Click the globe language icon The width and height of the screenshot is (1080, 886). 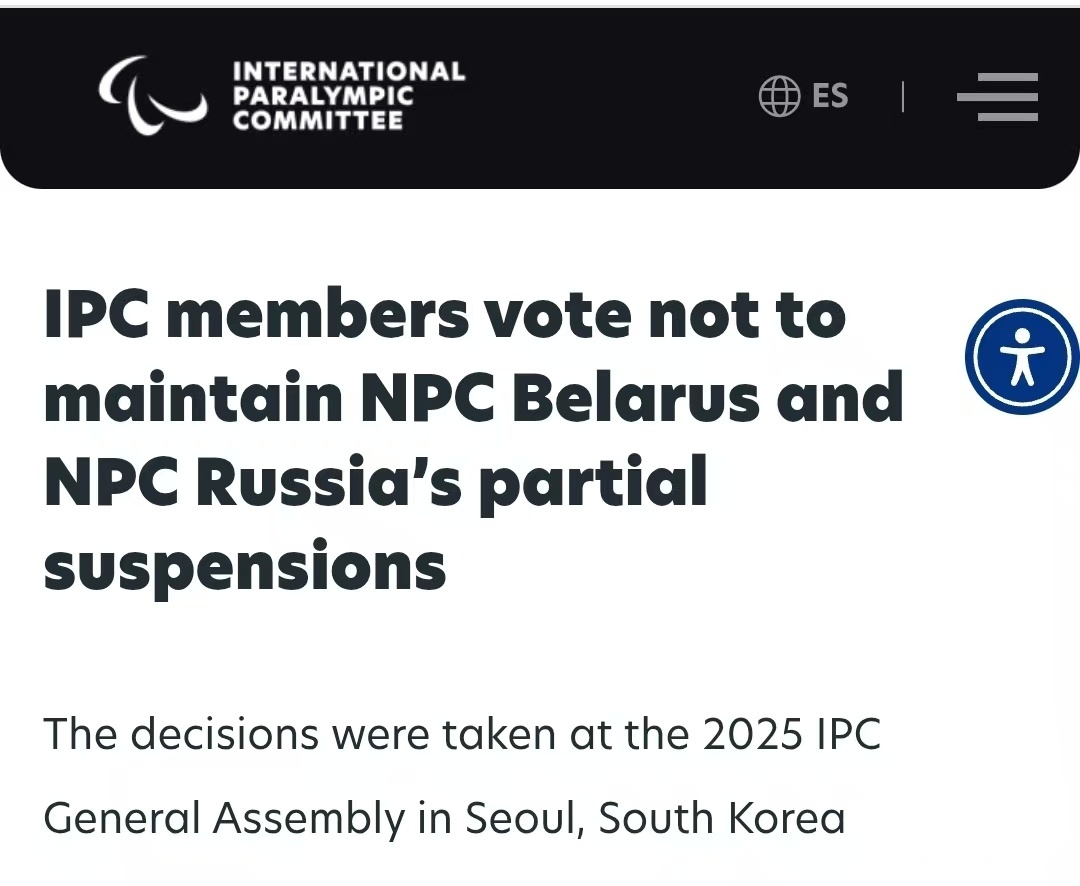(780, 96)
